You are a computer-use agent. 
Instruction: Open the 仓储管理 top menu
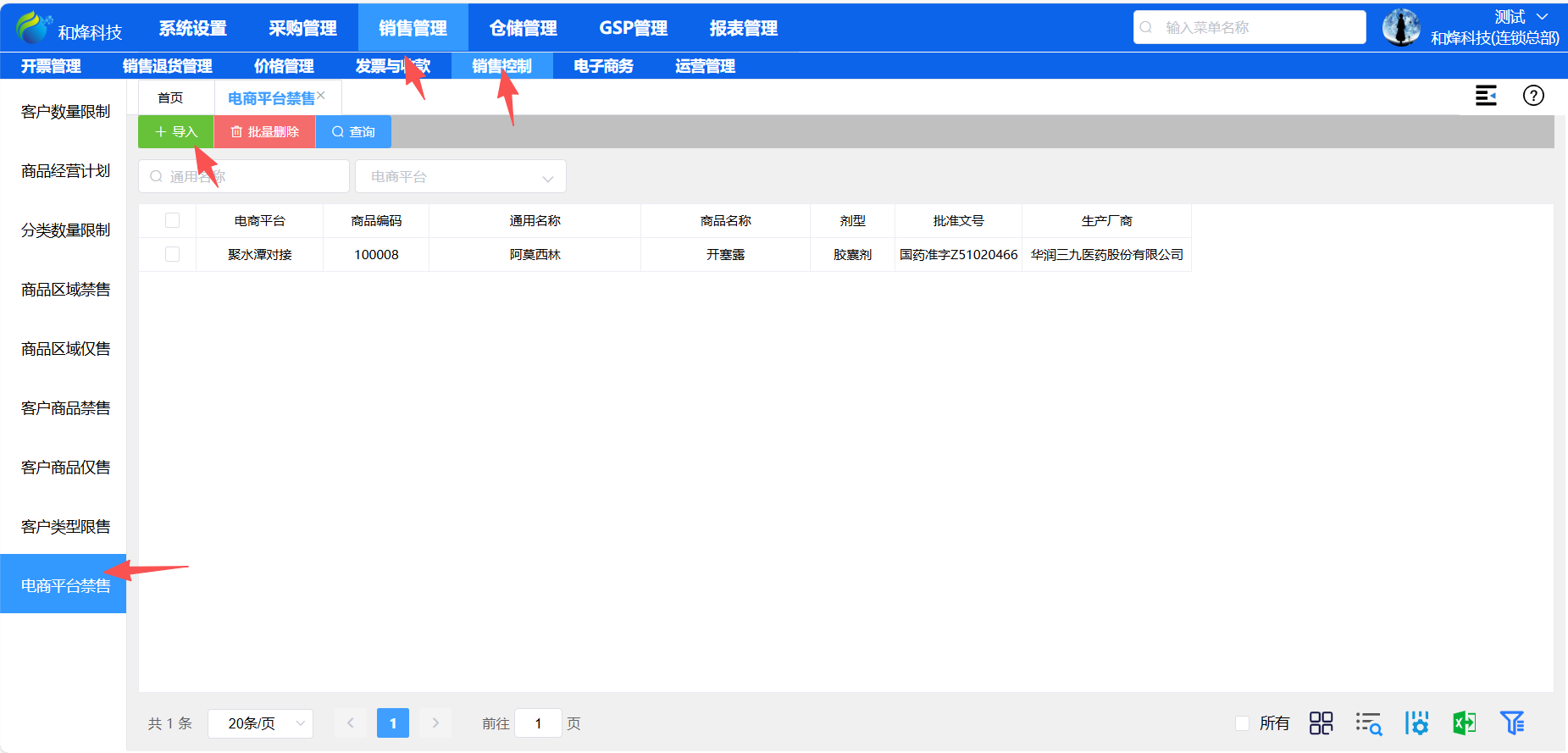(x=523, y=28)
